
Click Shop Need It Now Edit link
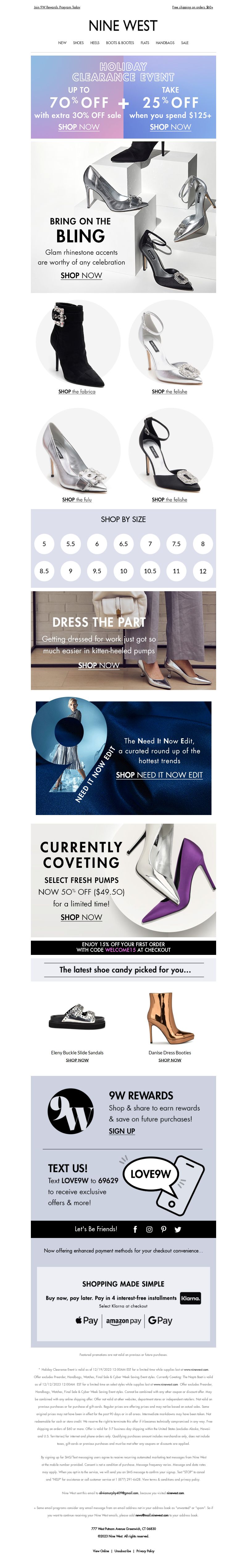pyautogui.click(x=159, y=775)
